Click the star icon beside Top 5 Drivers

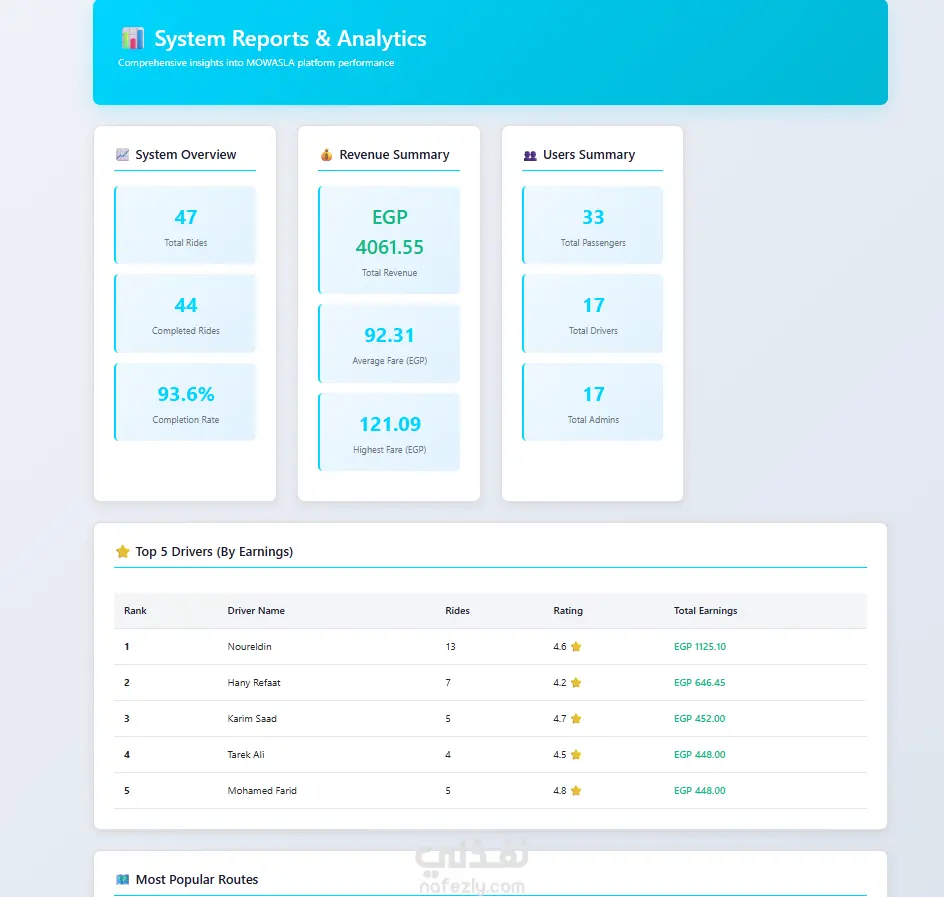point(123,551)
